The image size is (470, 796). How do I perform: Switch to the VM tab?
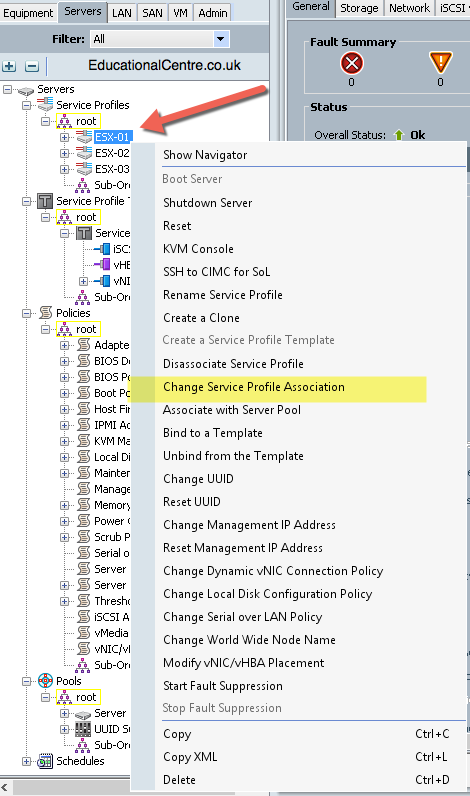(181, 13)
